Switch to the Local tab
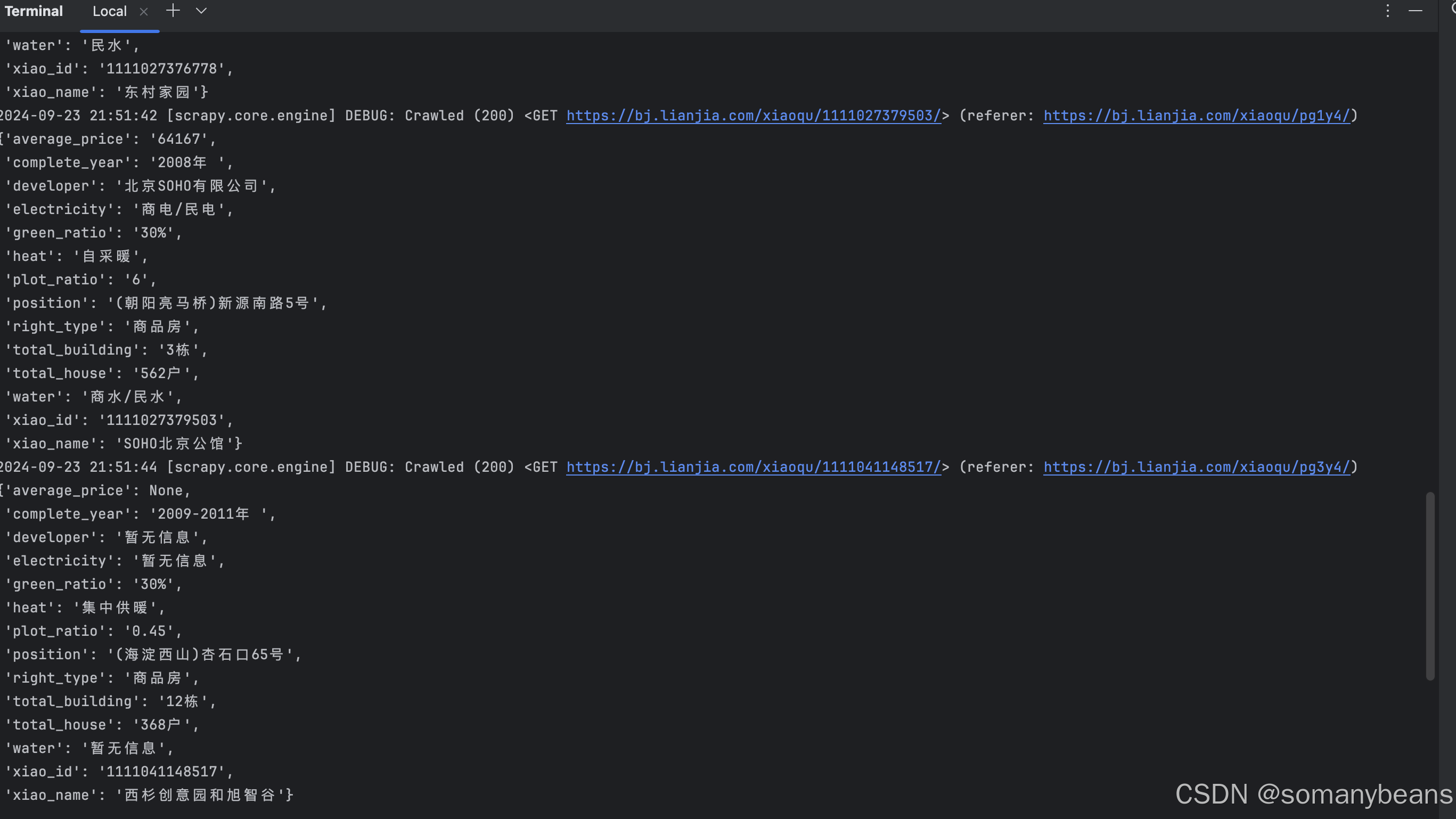 (x=109, y=11)
